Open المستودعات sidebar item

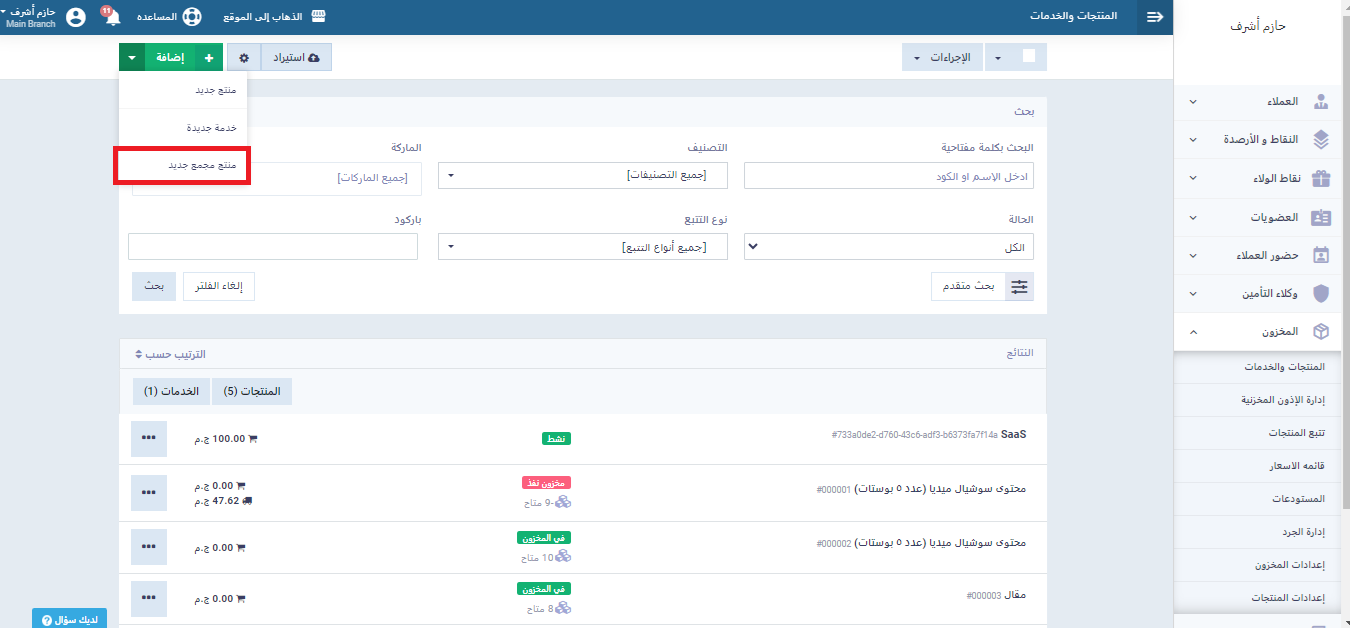(1257, 498)
